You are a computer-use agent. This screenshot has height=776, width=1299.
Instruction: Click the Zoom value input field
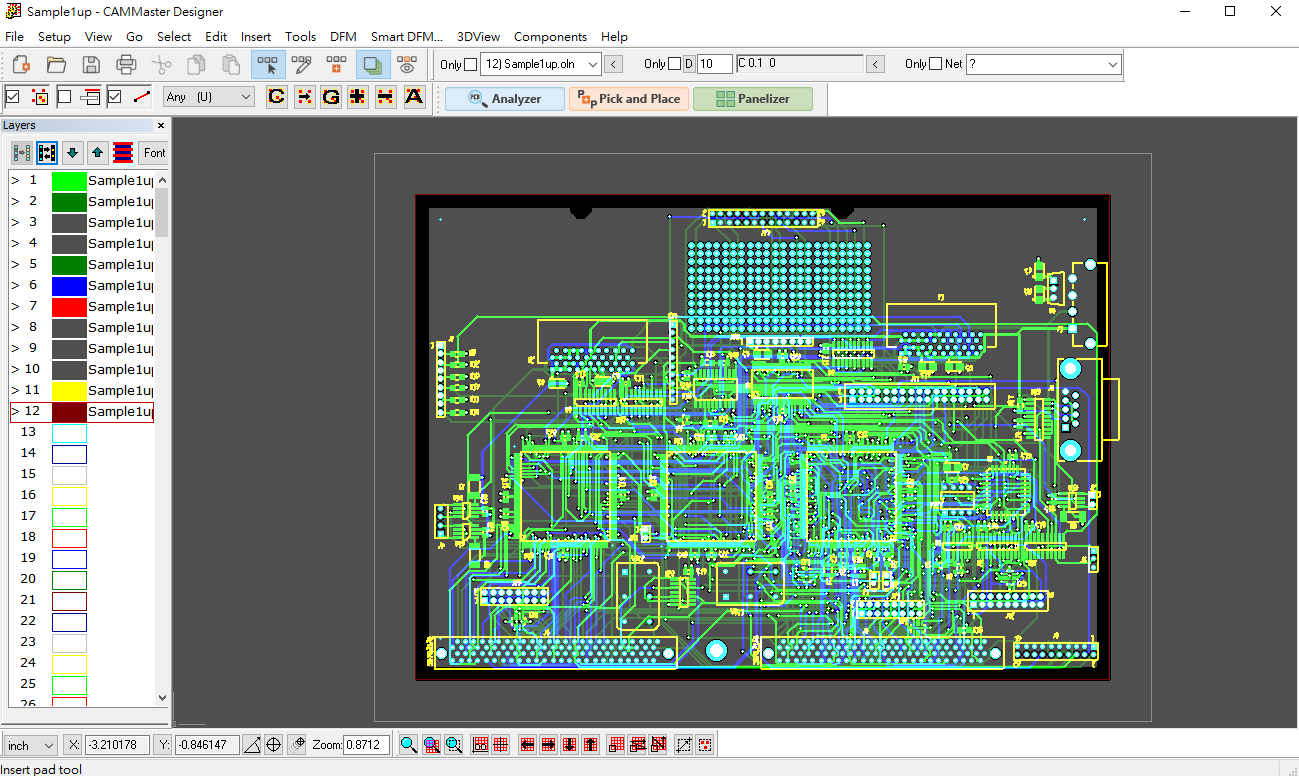(x=367, y=746)
